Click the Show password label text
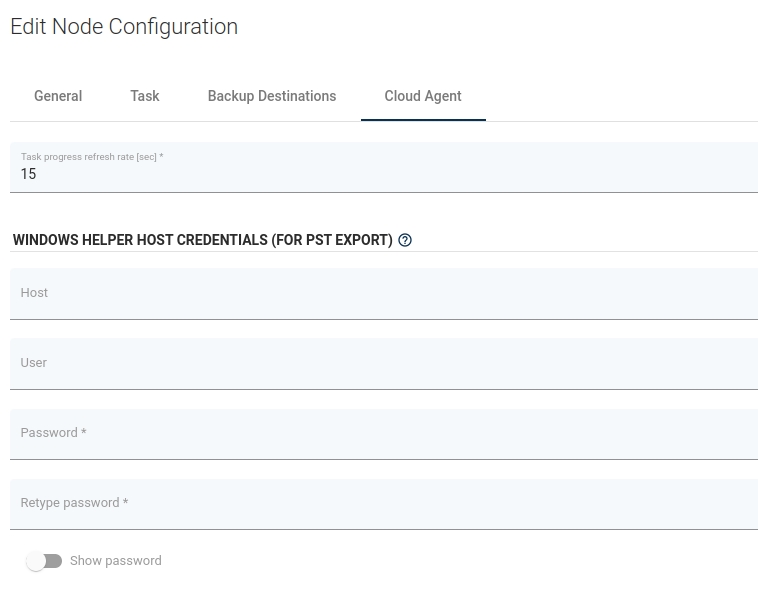The image size is (758, 598). point(115,561)
